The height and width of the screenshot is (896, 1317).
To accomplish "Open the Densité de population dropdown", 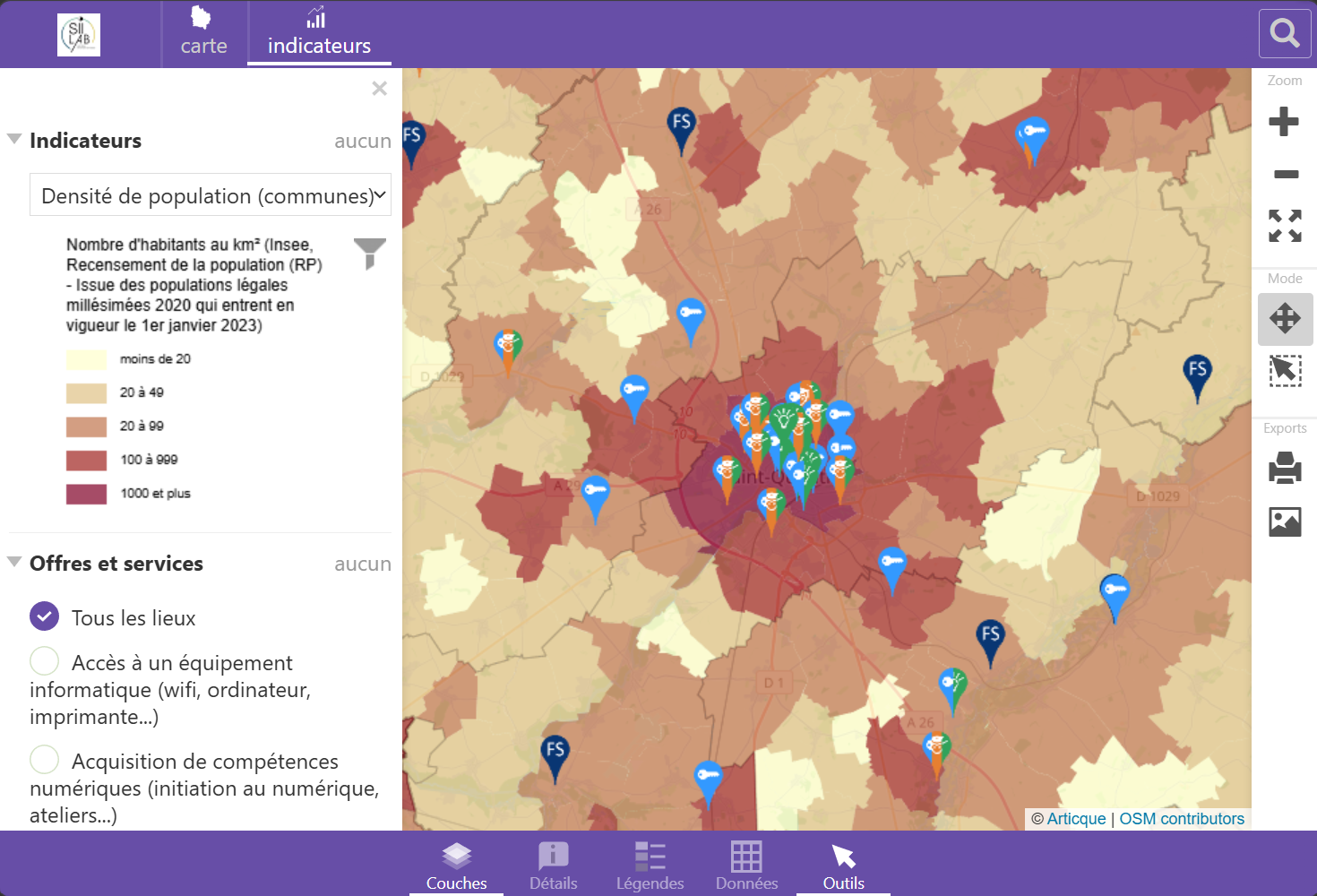I will click(211, 194).
